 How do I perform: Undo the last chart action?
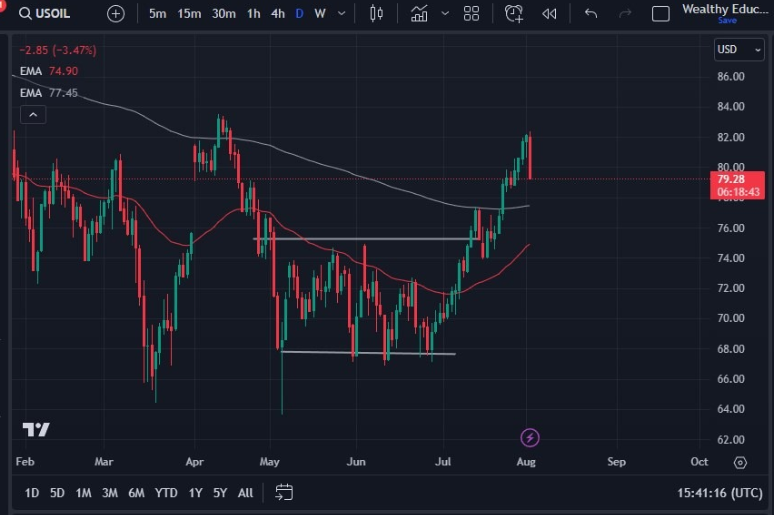coord(591,14)
